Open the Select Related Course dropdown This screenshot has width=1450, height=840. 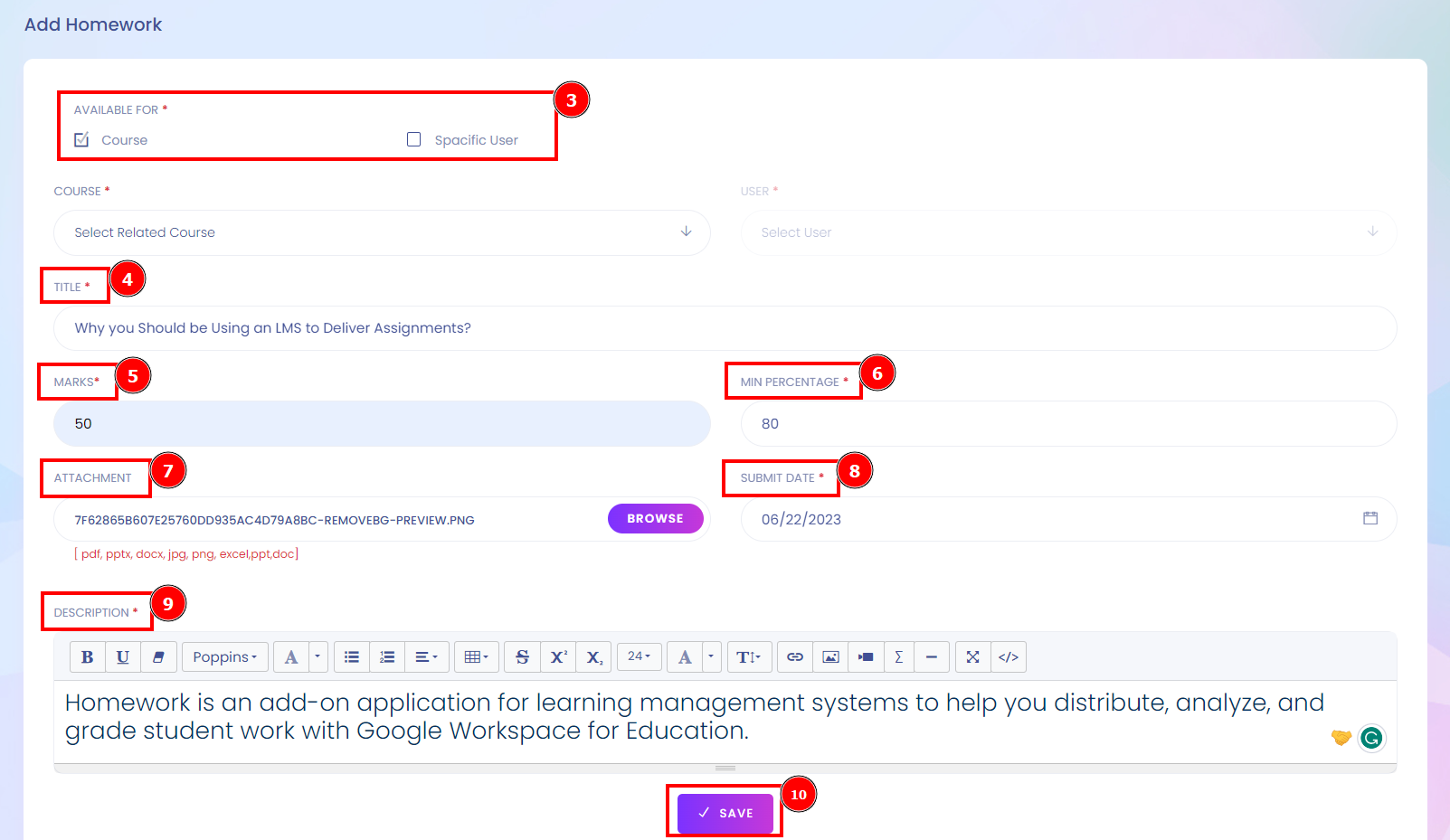382,232
